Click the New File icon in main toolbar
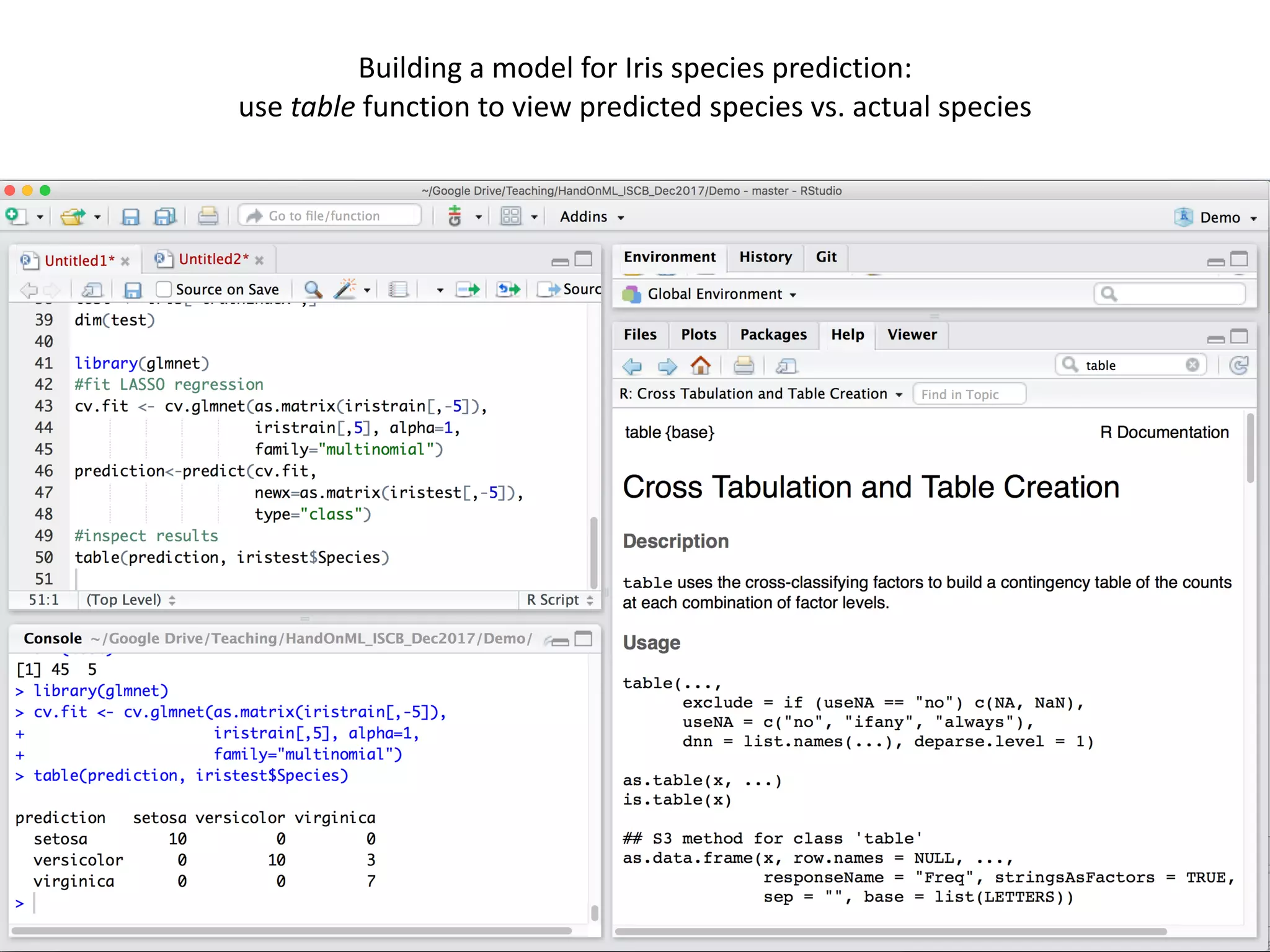1270x952 pixels. (x=16, y=216)
